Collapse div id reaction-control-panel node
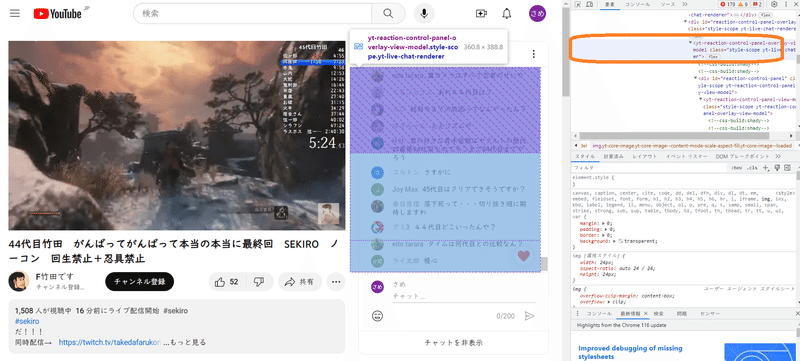 695,79
